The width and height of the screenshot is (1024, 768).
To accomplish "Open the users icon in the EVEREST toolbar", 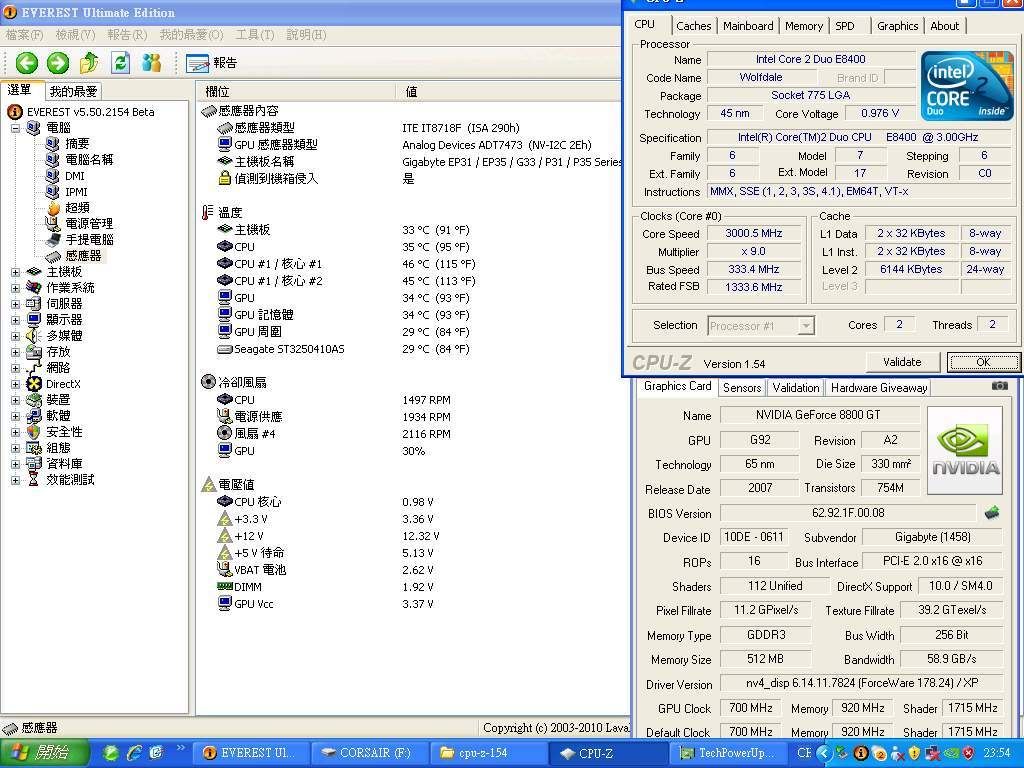I will pyautogui.click(x=152, y=63).
